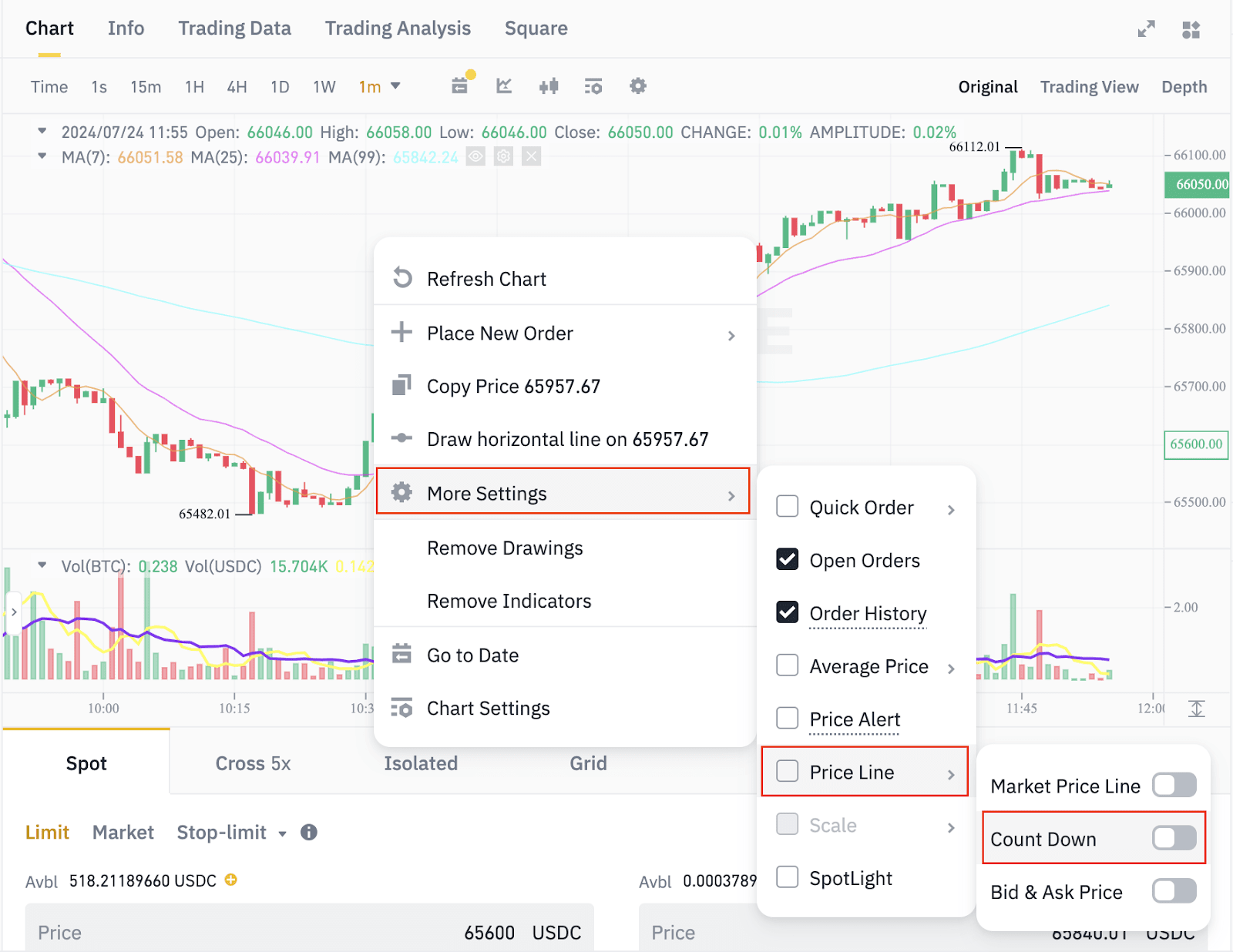This screenshot has width=1233, height=952.
Task: Open the multi-chart layout grid icon
Action: coord(1191,29)
